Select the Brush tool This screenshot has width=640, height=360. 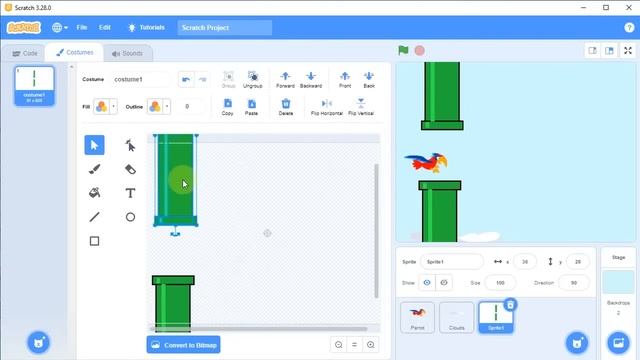(94, 169)
